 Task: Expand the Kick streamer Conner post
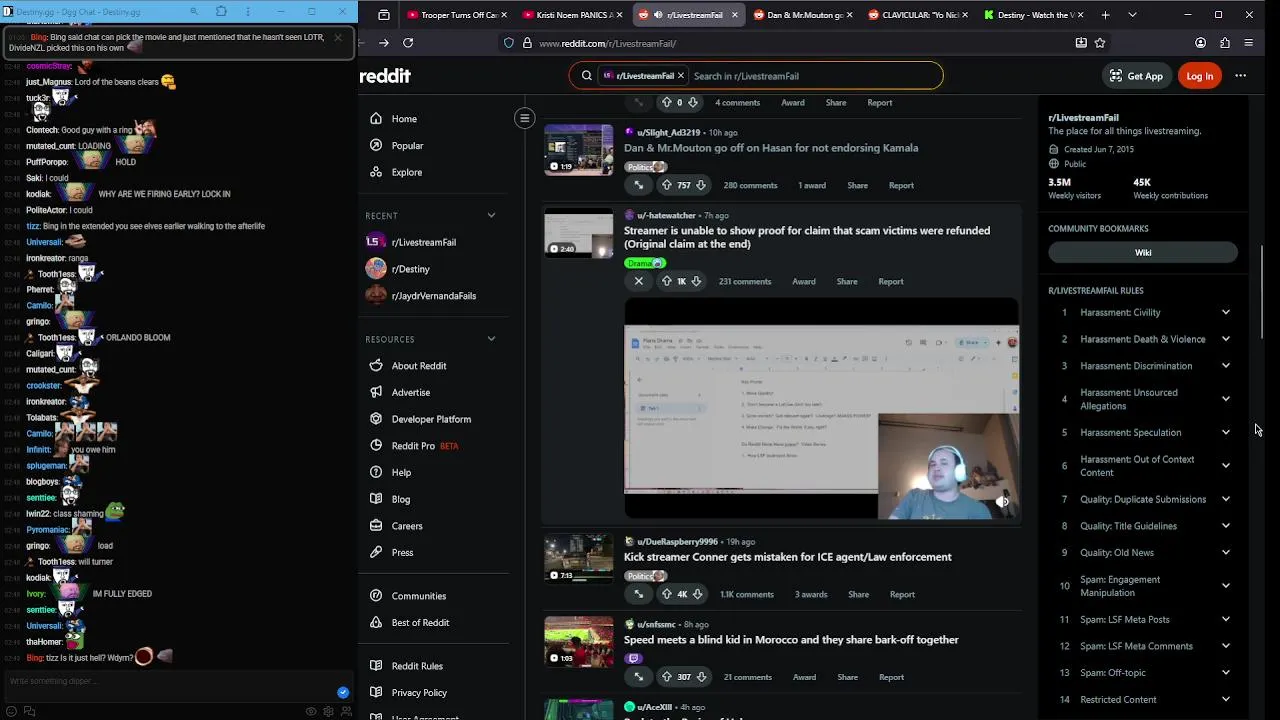pos(639,594)
